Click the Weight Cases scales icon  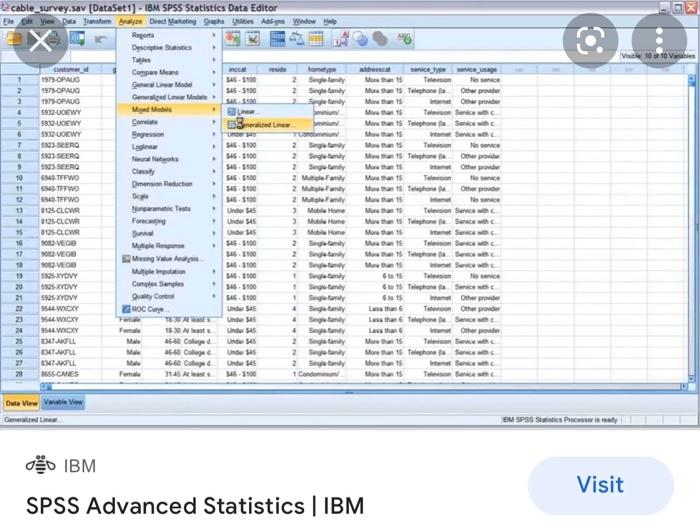296,39
